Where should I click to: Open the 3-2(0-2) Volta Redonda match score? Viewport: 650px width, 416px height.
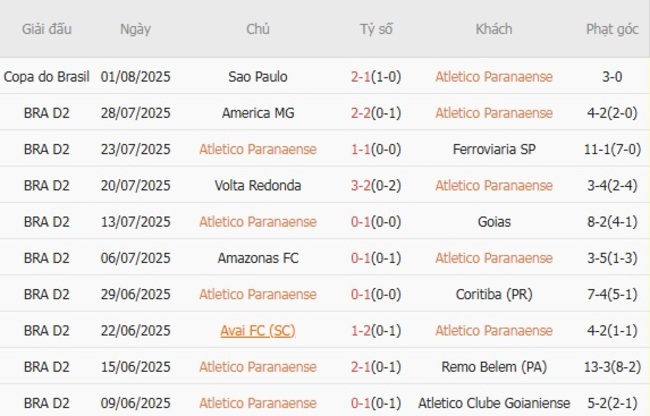point(376,185)
